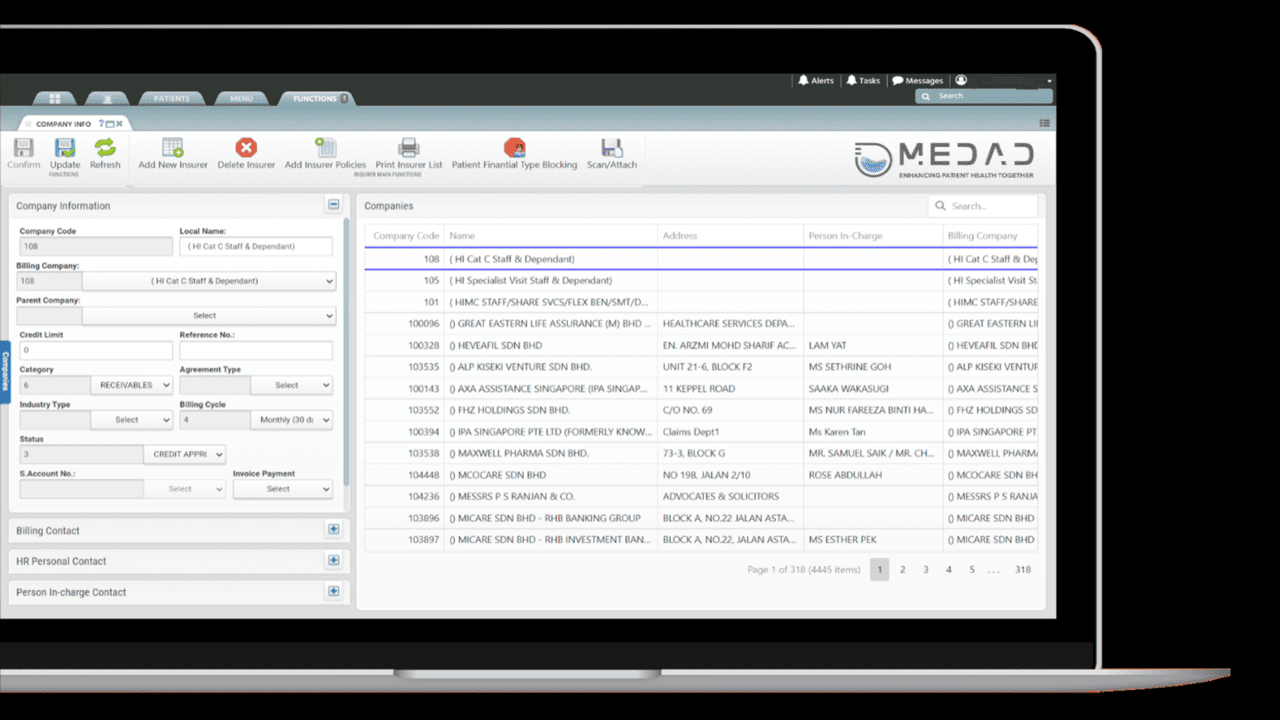Screen dimensions: 1280x720
Task: Expand the Billing Contact section
Action: 334,530
